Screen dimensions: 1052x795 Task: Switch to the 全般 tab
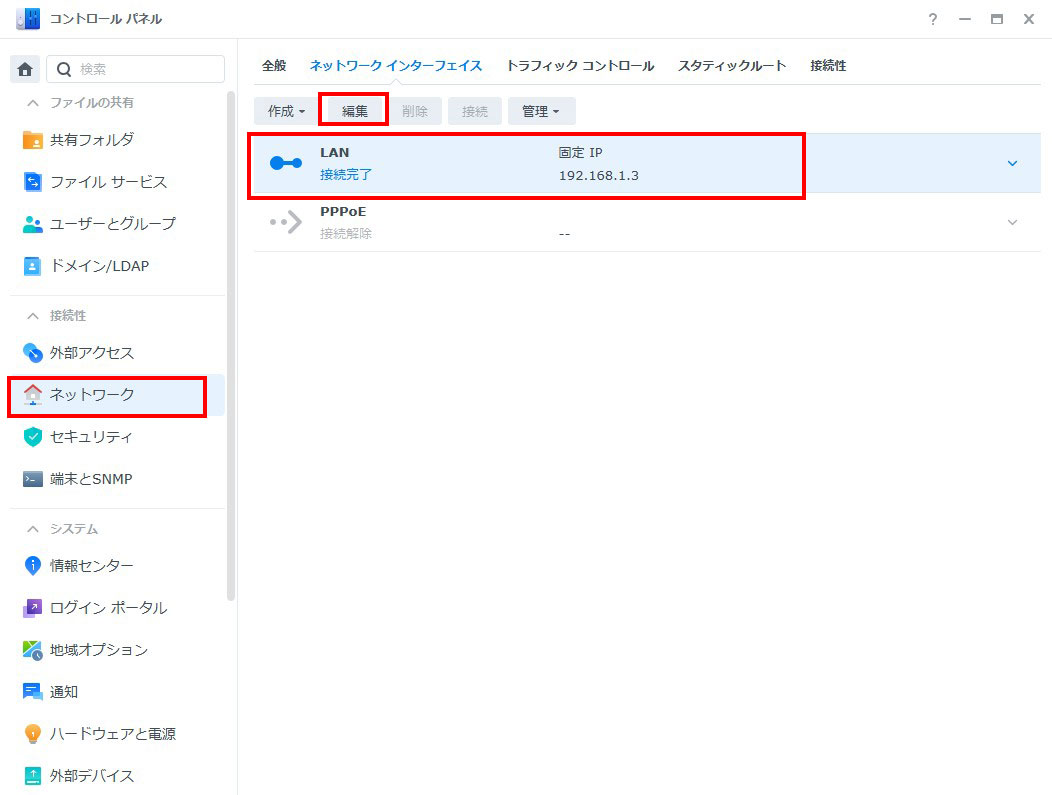coord(274,66)
